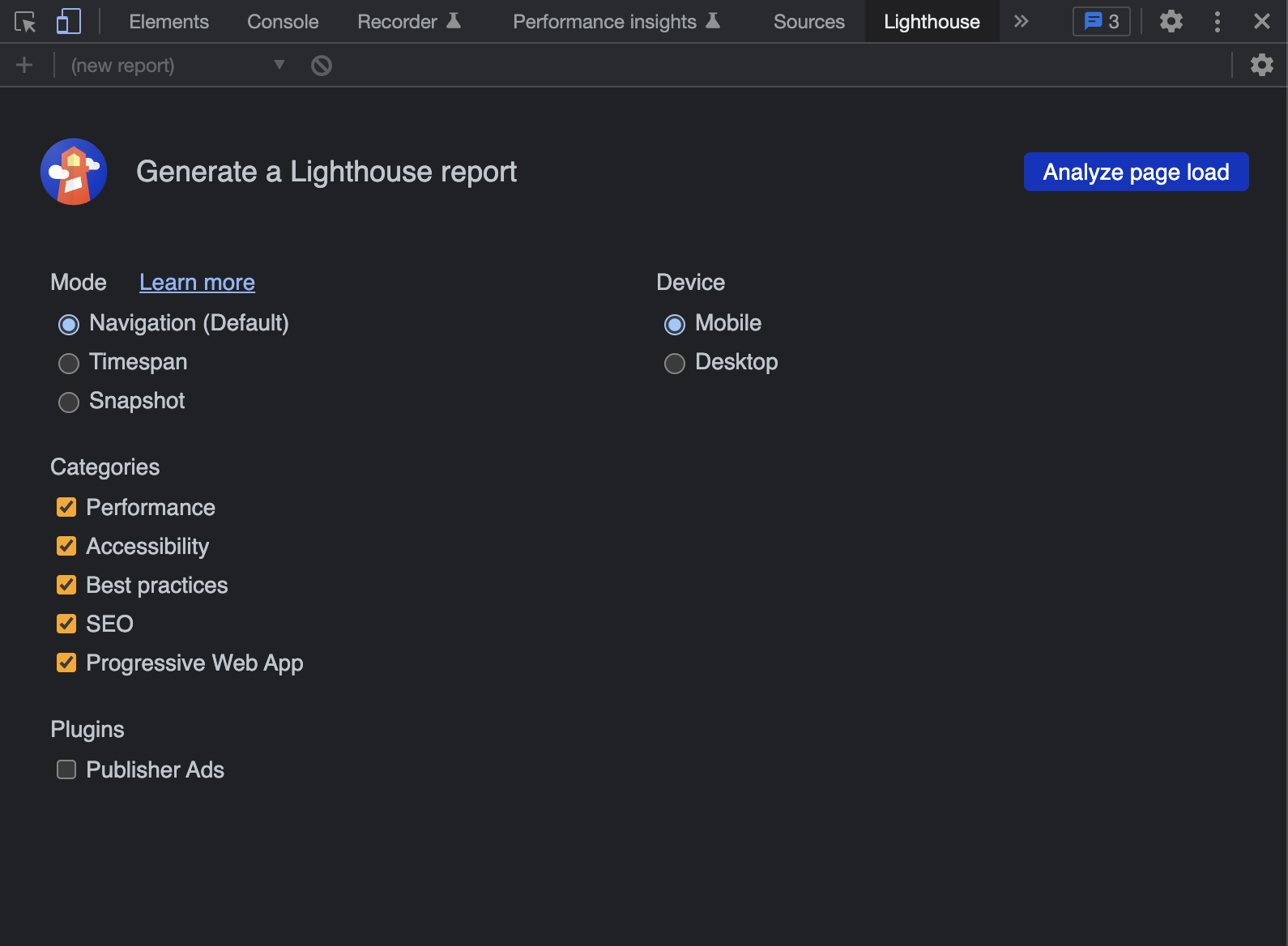Close the DevTools panel
Image resolution: width=1288 pixels, height=946 pixels.
(x=1261, y=21)
